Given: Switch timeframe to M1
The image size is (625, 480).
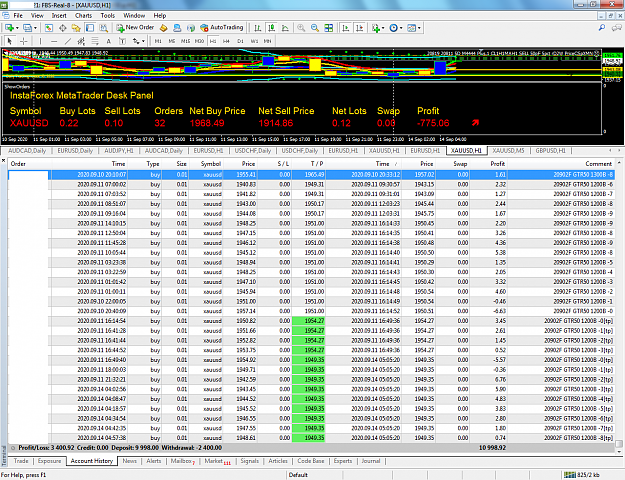Looking at the screenshot, I should (158, 41).
